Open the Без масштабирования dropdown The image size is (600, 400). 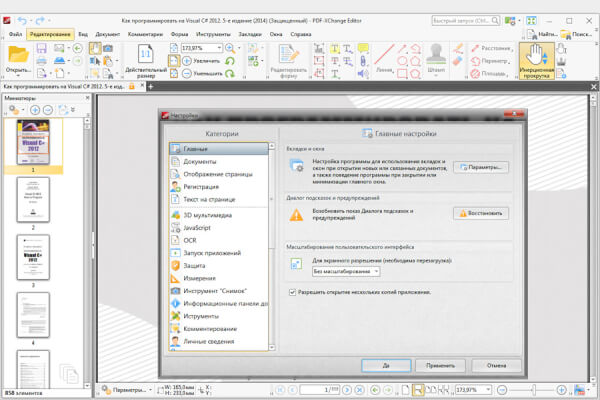346,271
